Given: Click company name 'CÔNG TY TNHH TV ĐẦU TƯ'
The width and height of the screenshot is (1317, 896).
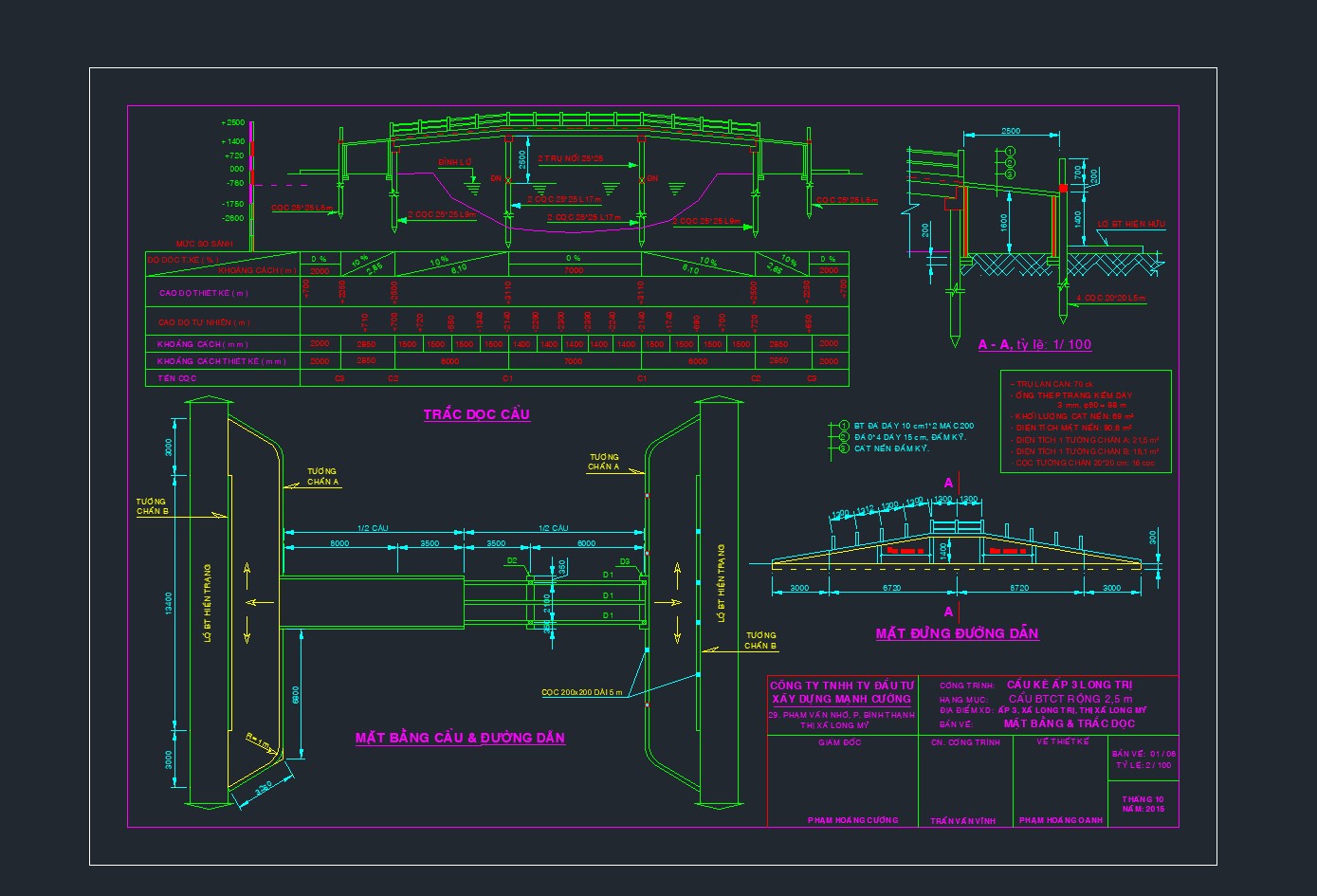Looking at the screenshot, I should [x=842, y=686].
